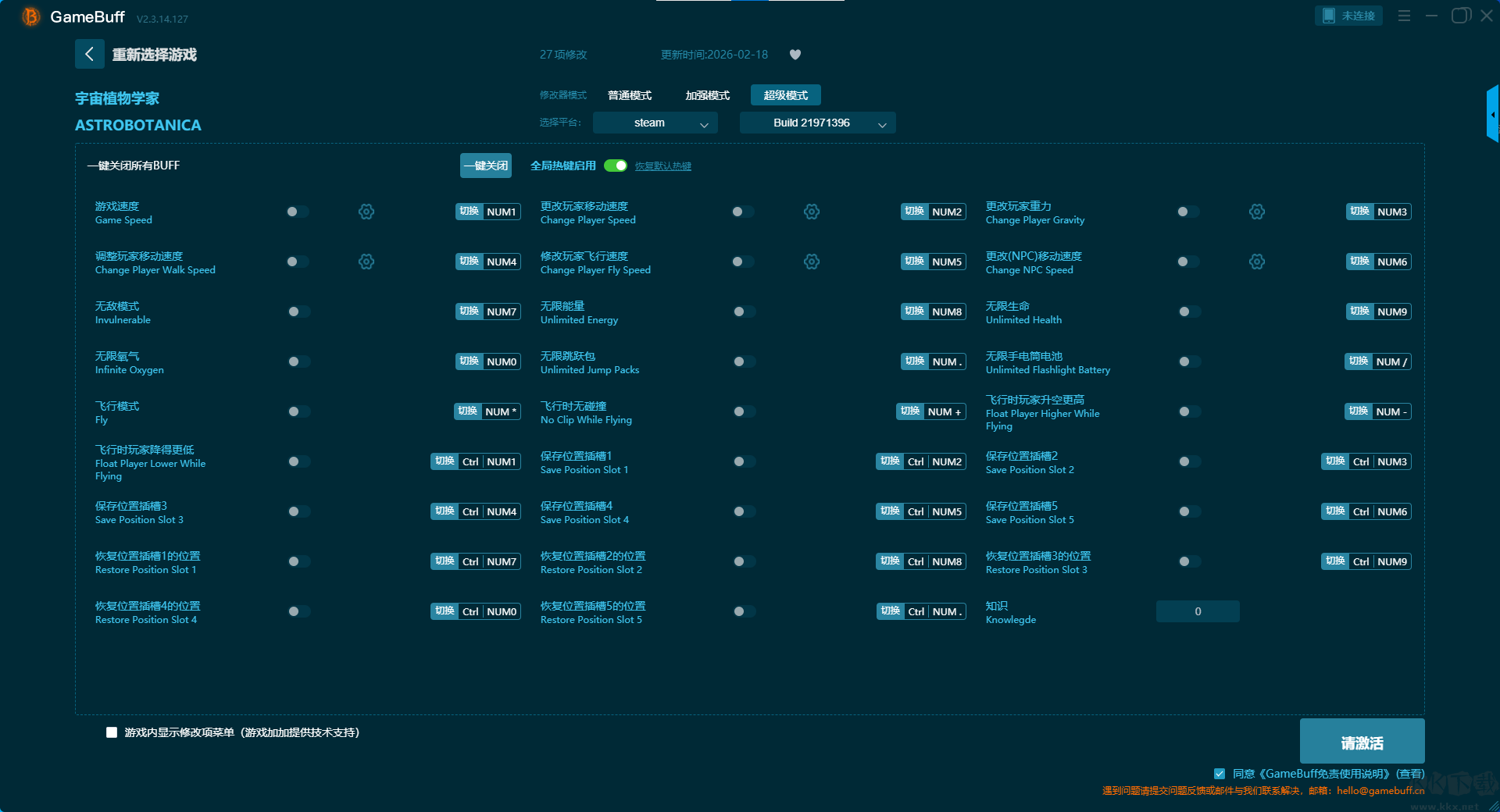
Task: Switch to 普通模式 tab
Action: click(x=630, y=95)
